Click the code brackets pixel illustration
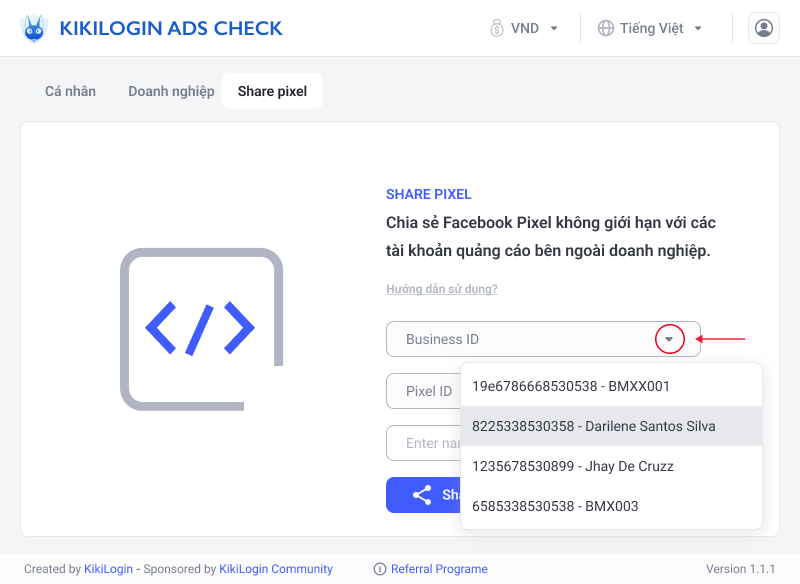Screen dimensions: 800x584 click(x=202, y=329)
